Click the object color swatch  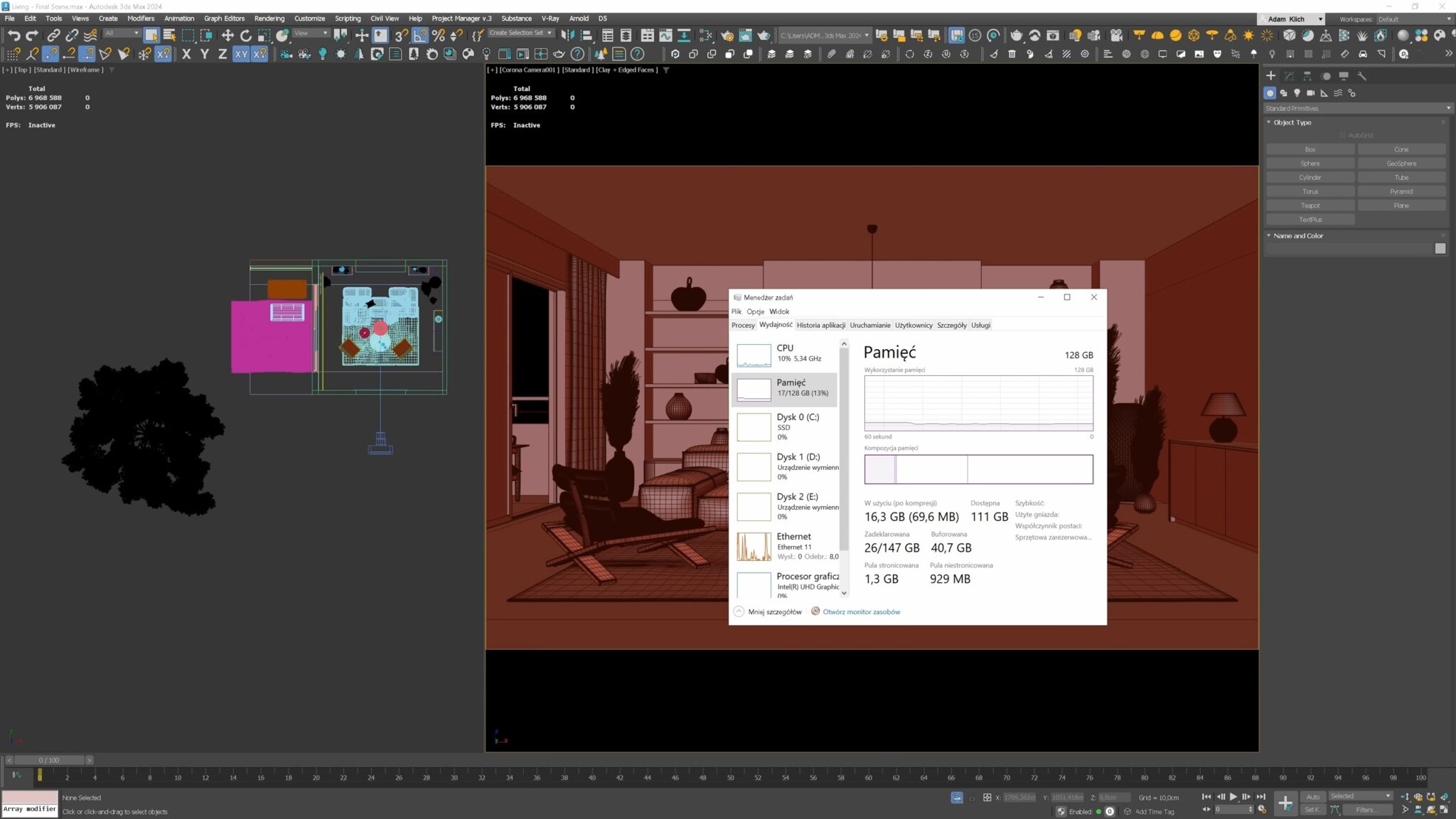tap(1440, 248)
